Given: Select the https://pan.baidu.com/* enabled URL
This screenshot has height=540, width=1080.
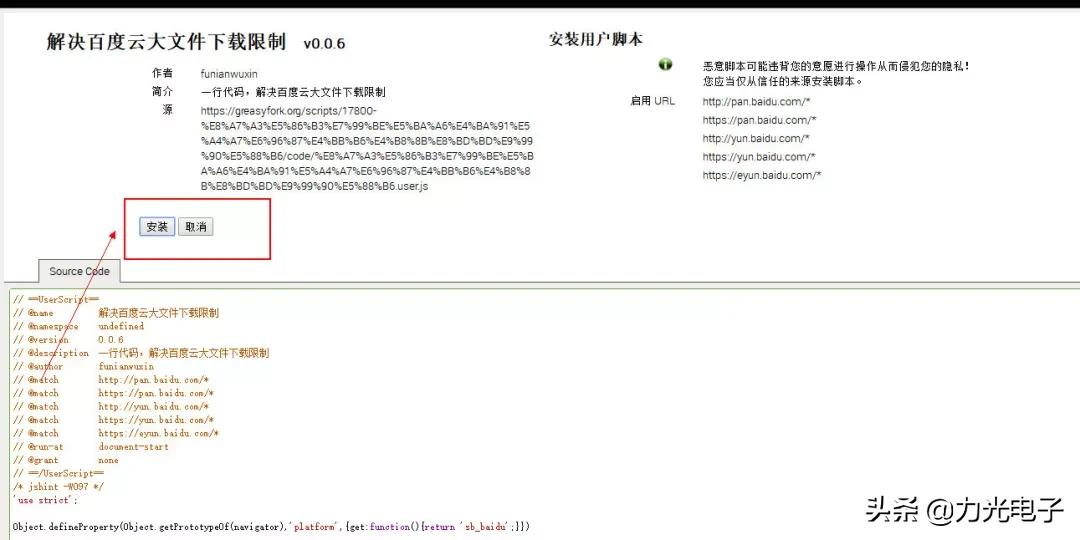Looking at the screenshot, I should 759,120.
